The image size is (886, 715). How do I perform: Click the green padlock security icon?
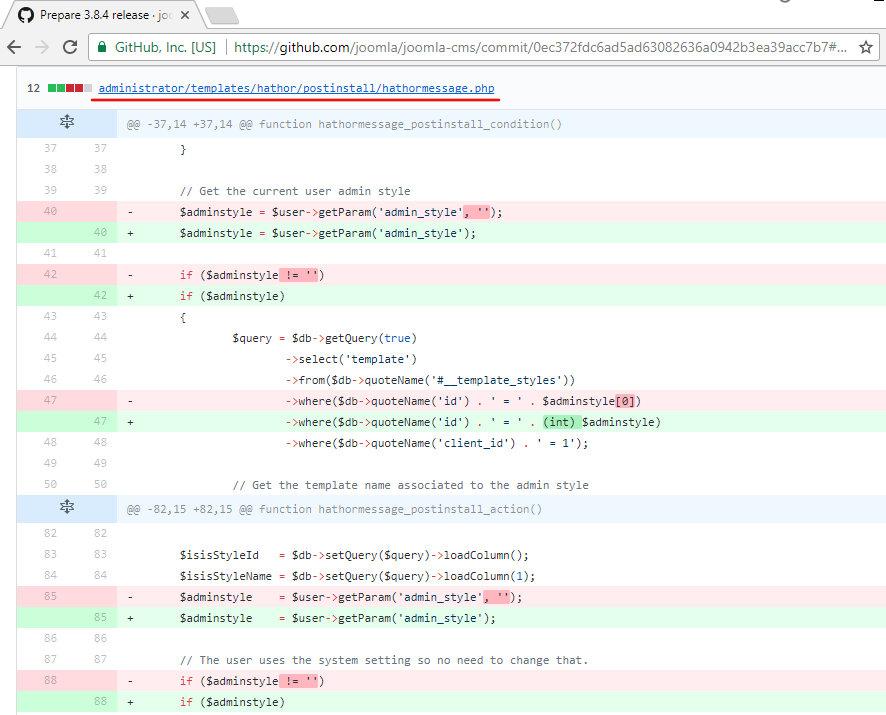102,47
